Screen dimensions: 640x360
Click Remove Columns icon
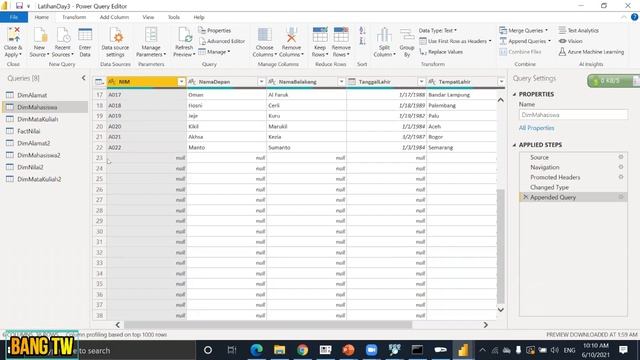pos(291,35)
